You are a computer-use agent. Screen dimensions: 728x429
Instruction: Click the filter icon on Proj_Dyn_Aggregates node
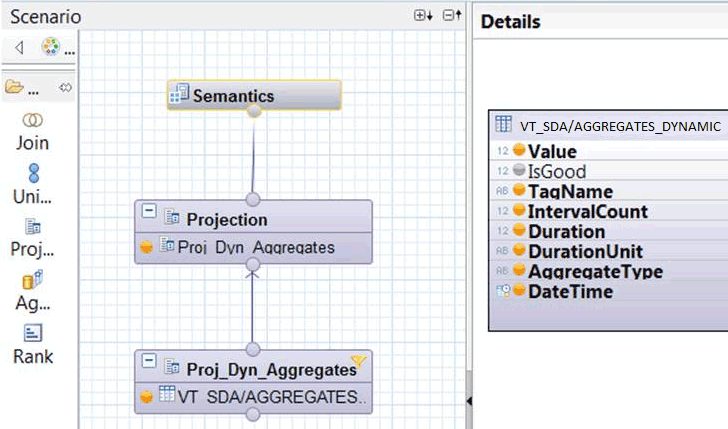[x=357, y=363]
